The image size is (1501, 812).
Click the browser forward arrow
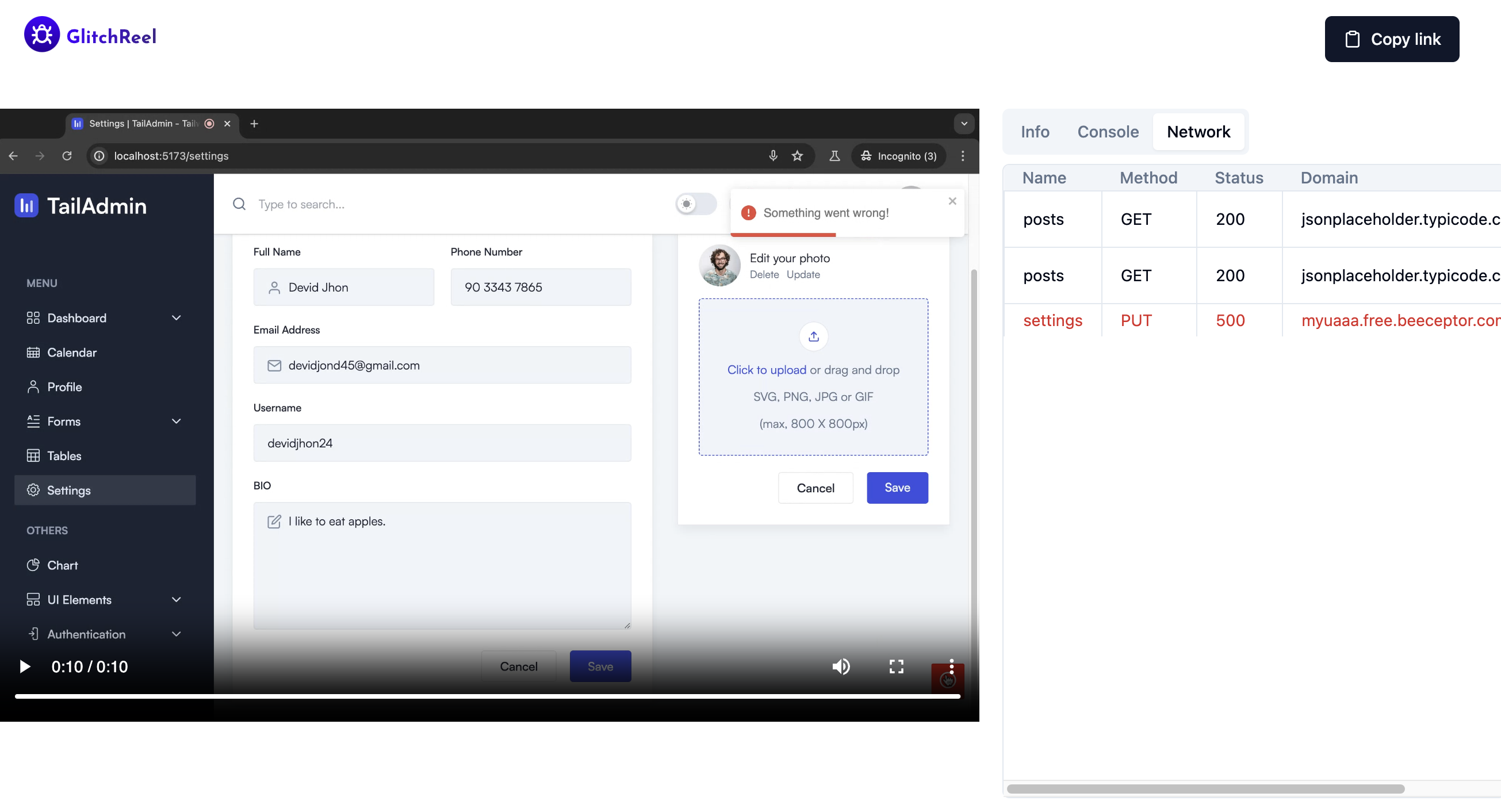[x=40, y=156]
